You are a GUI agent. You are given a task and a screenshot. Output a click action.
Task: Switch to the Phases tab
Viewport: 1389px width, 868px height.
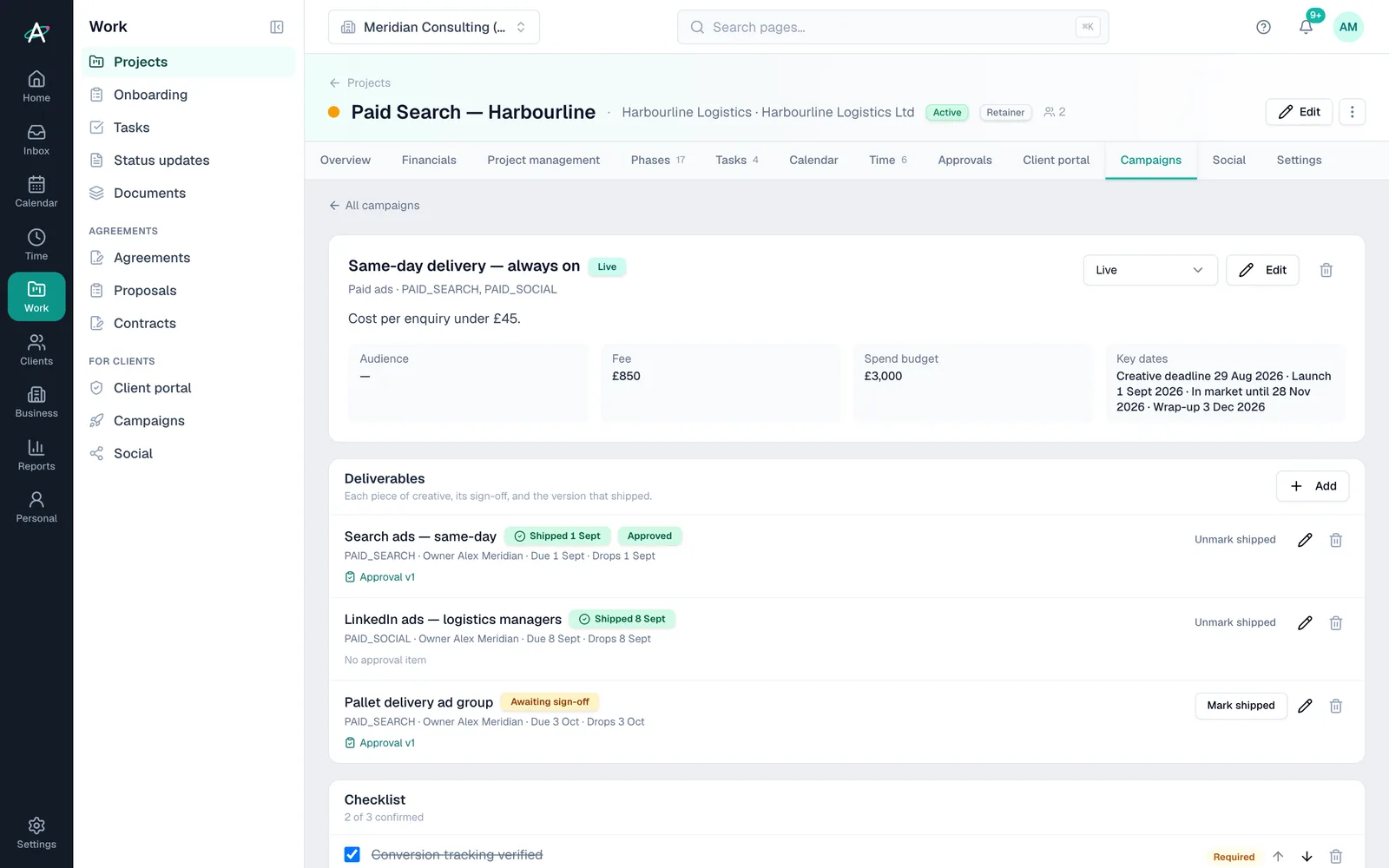pyautogui.click(x=658, y=160)
